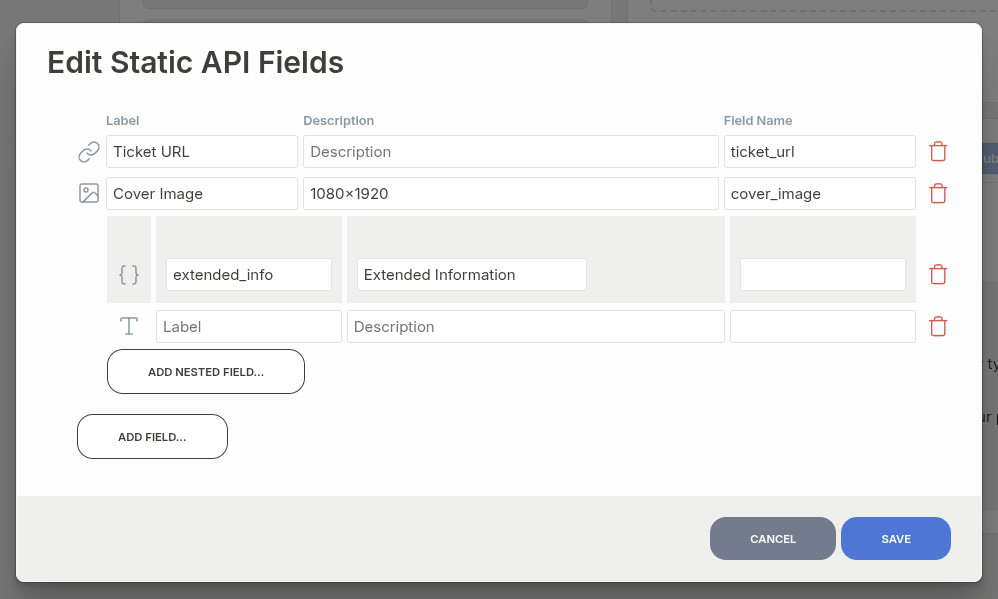Image resolution: width=998 pixels, height=599 pixels.
Task: Click the Add Field button
Action: point(152,437)
